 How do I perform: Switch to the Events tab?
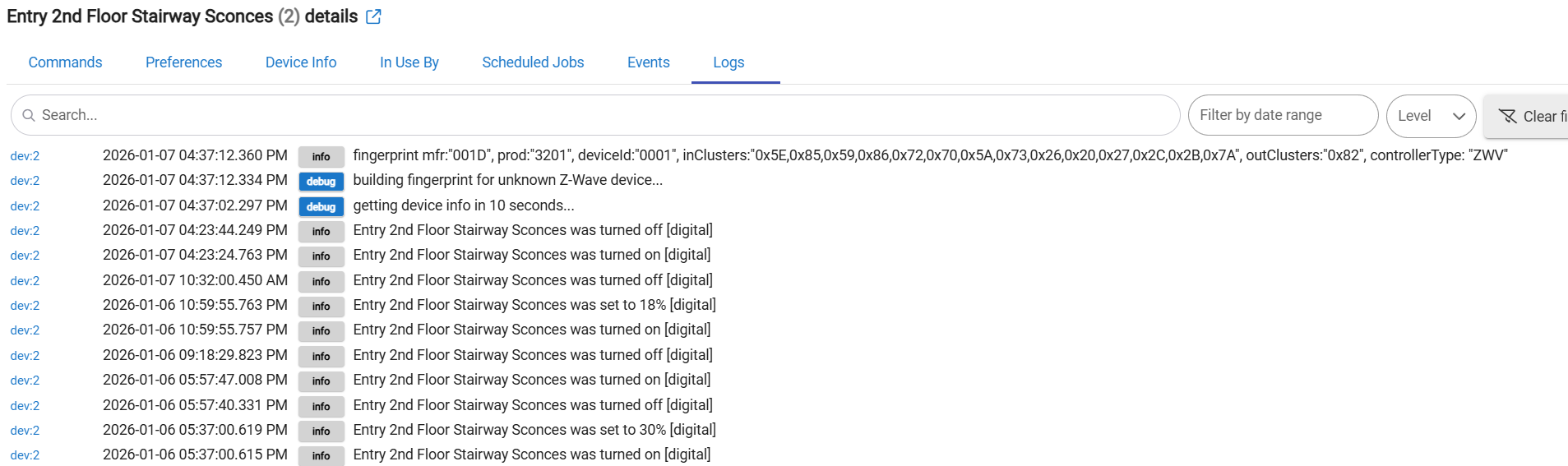(x=648, y=62)
